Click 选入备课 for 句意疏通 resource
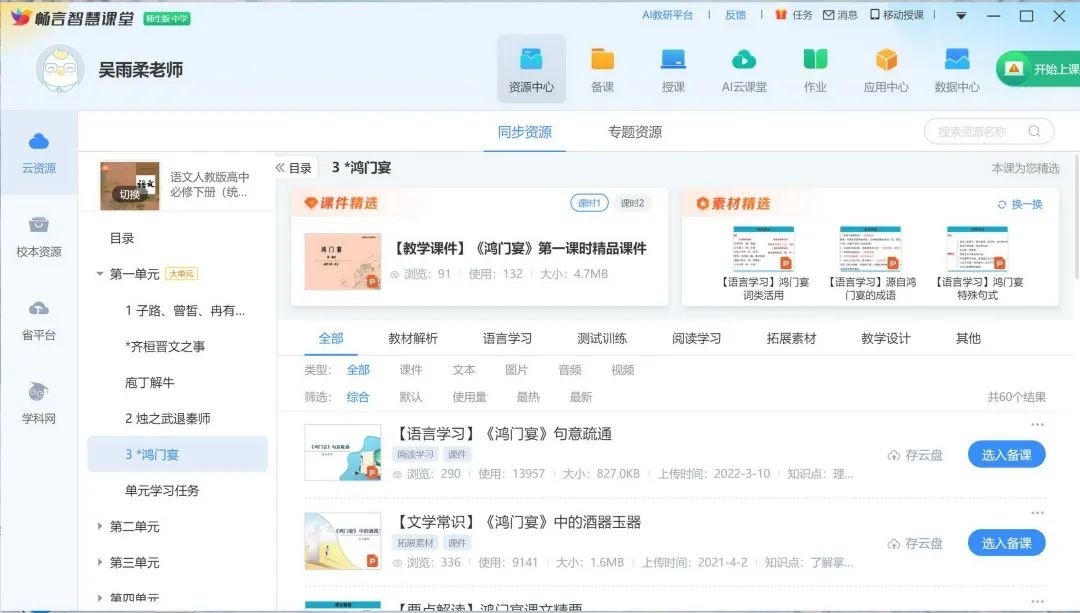Screen dimensions: 1080x613 [x=1006, y=455]
